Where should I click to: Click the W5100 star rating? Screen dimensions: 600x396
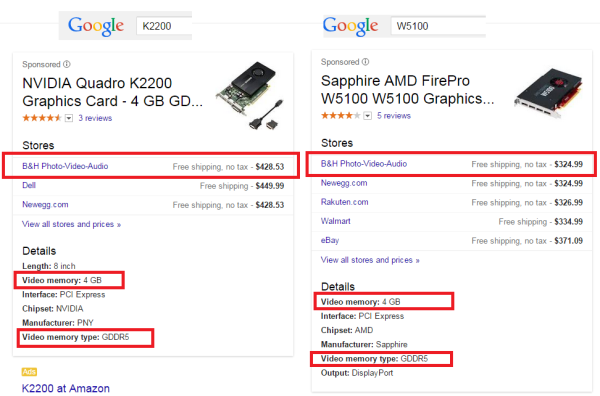click(x=341, y=116)
